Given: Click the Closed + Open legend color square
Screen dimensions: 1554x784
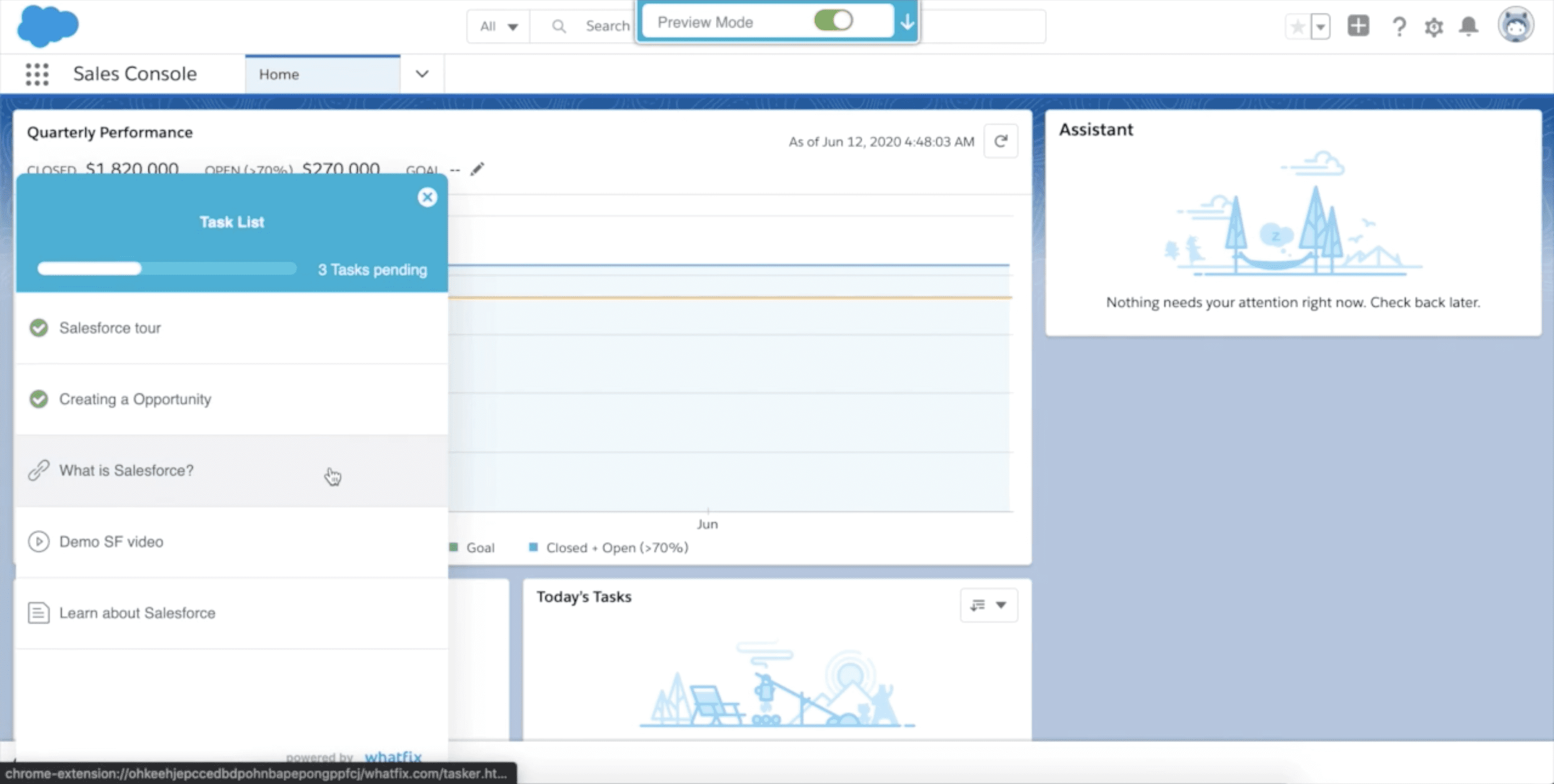Looking at the screenshot, I should coord(533,547).
